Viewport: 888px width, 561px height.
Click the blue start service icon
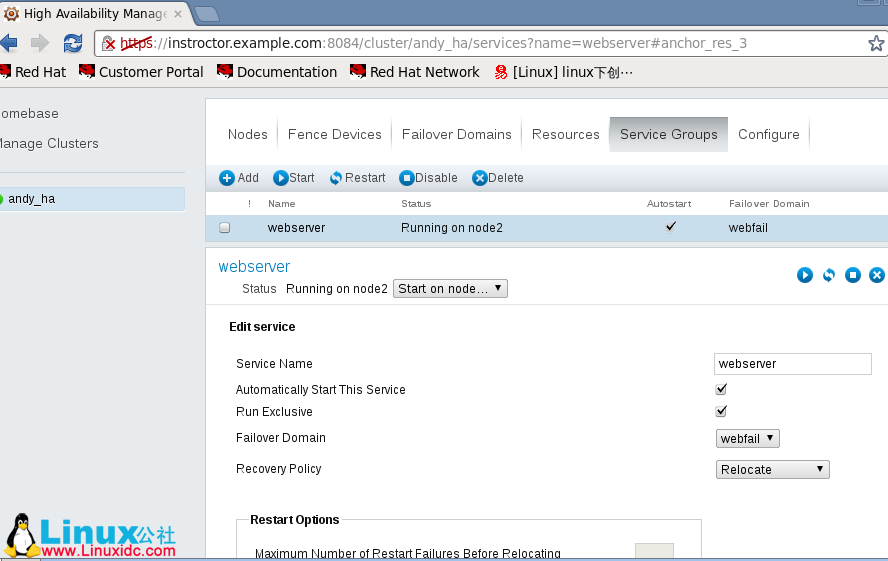click(805, 275)
